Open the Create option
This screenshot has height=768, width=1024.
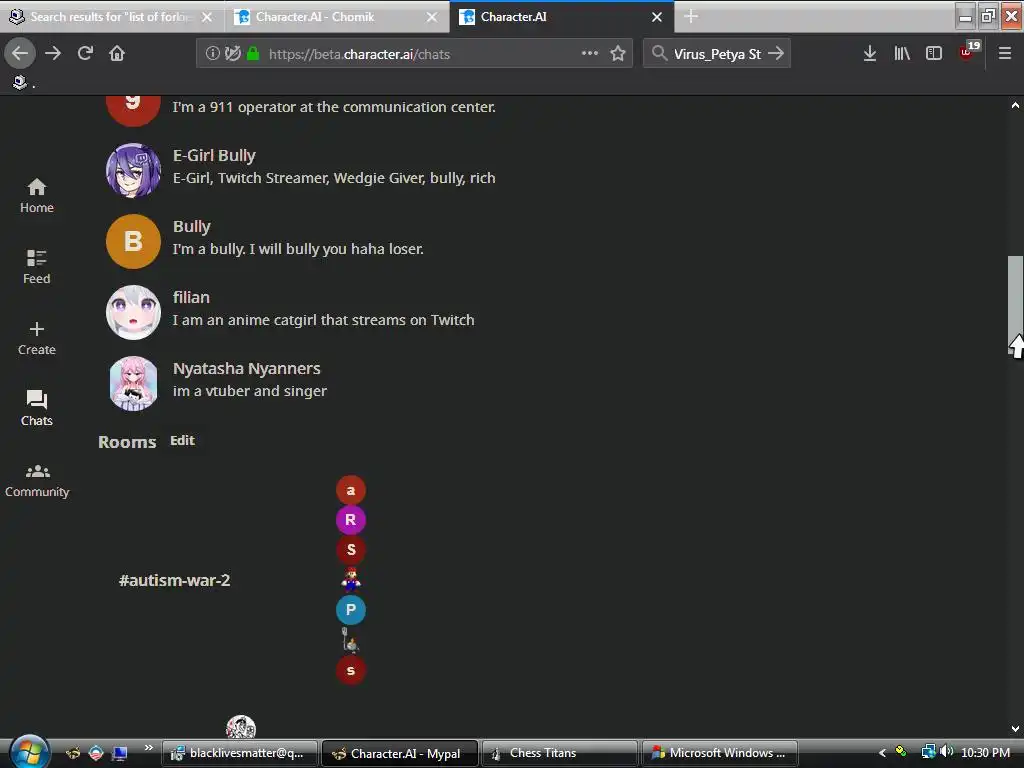coord(37,338)
